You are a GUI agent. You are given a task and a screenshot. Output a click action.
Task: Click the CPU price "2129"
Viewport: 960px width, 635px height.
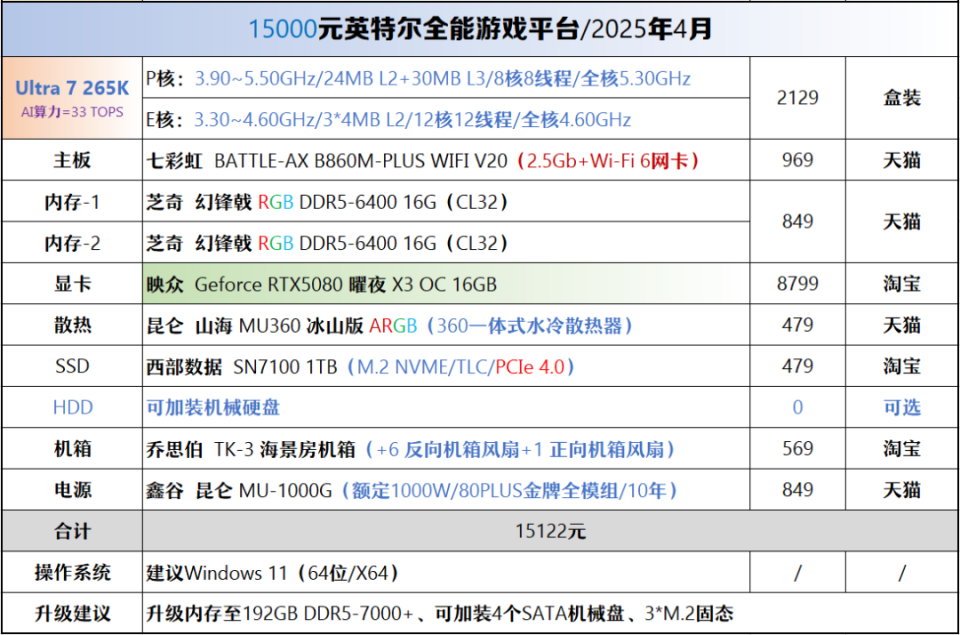(x=798, y=98)
